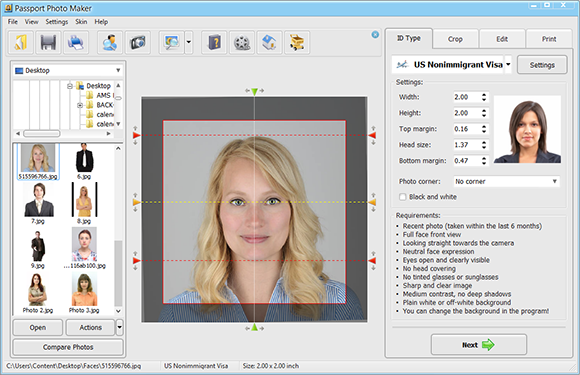Click the camera toolbar icon
This screenshot has height=375, width=580.
138,43
